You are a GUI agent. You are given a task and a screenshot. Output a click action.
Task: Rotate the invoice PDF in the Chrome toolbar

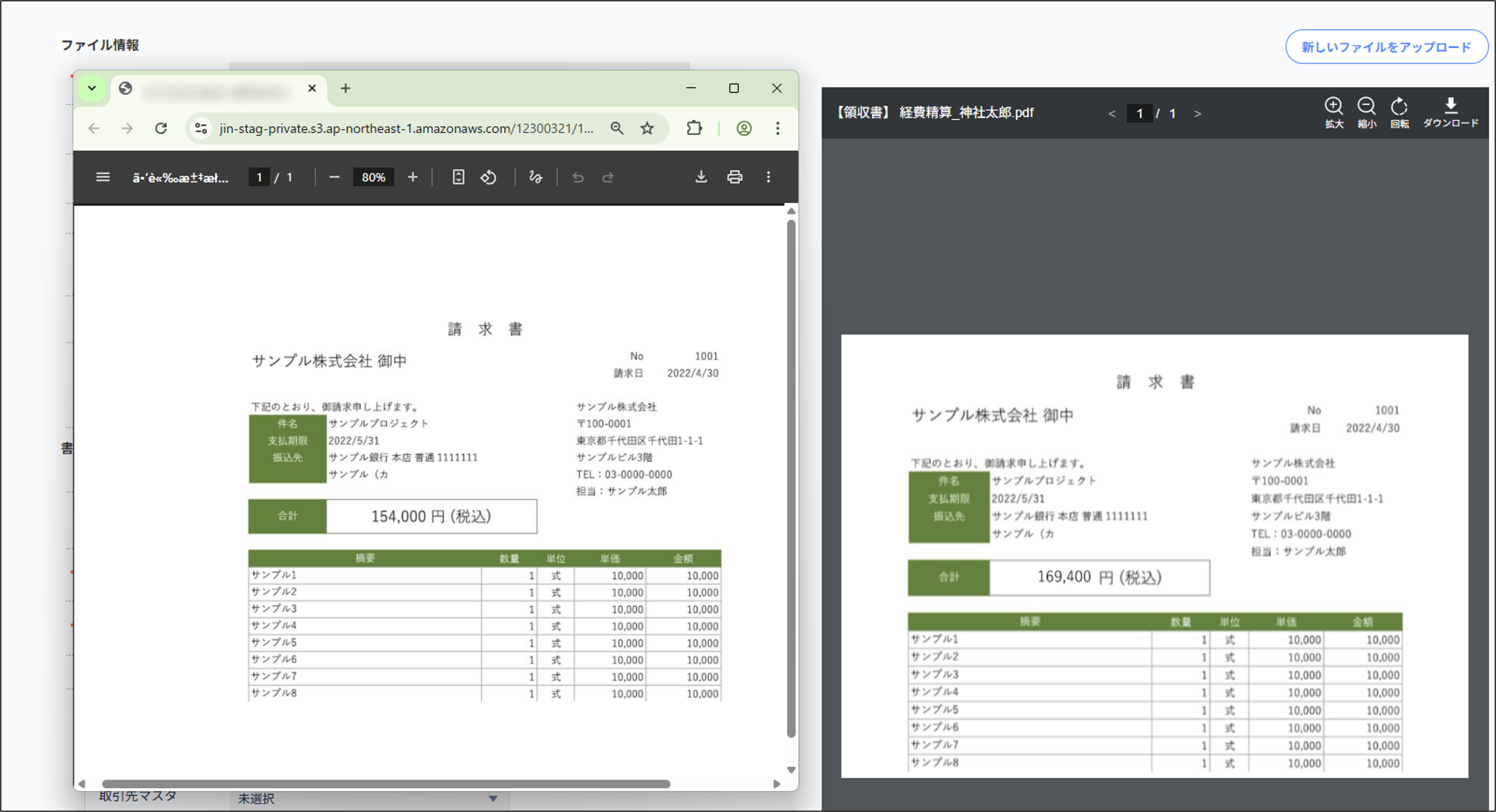pyautogui.click(x=488, y=177)
